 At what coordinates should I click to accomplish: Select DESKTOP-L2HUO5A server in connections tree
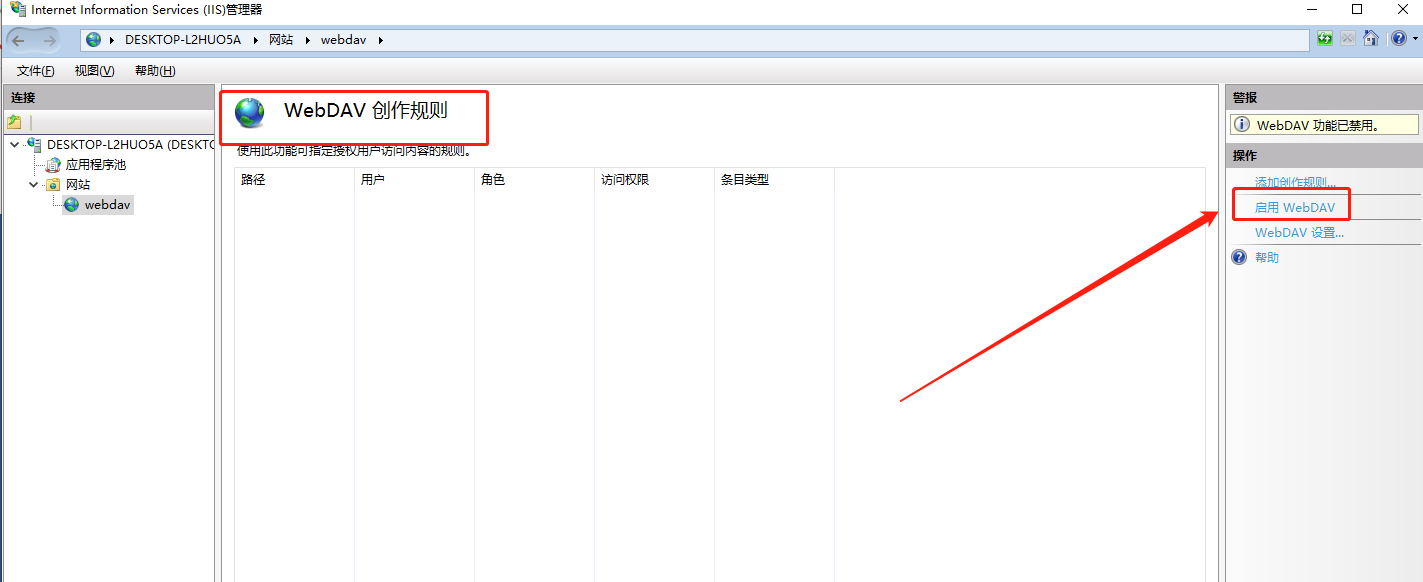pos(130,144)
